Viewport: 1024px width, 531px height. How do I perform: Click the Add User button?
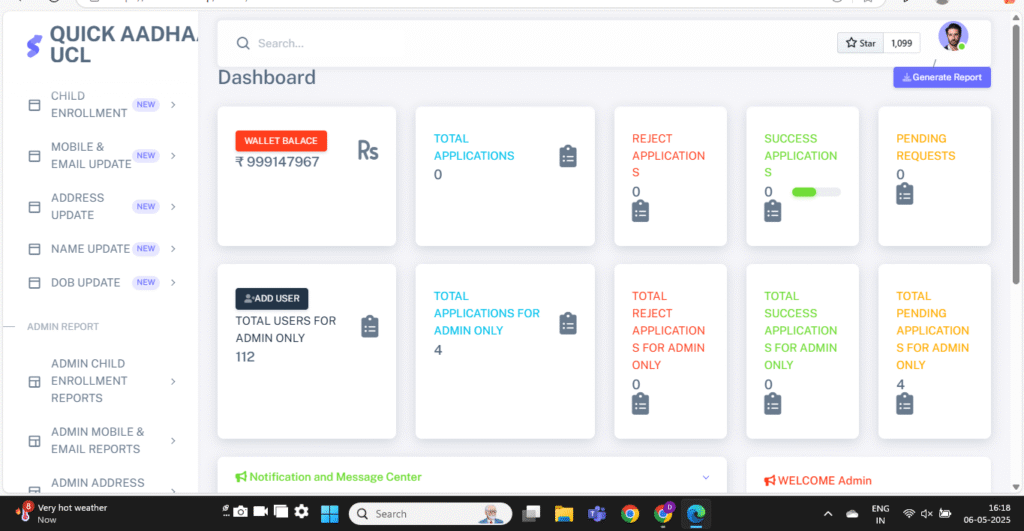point(272,298)
